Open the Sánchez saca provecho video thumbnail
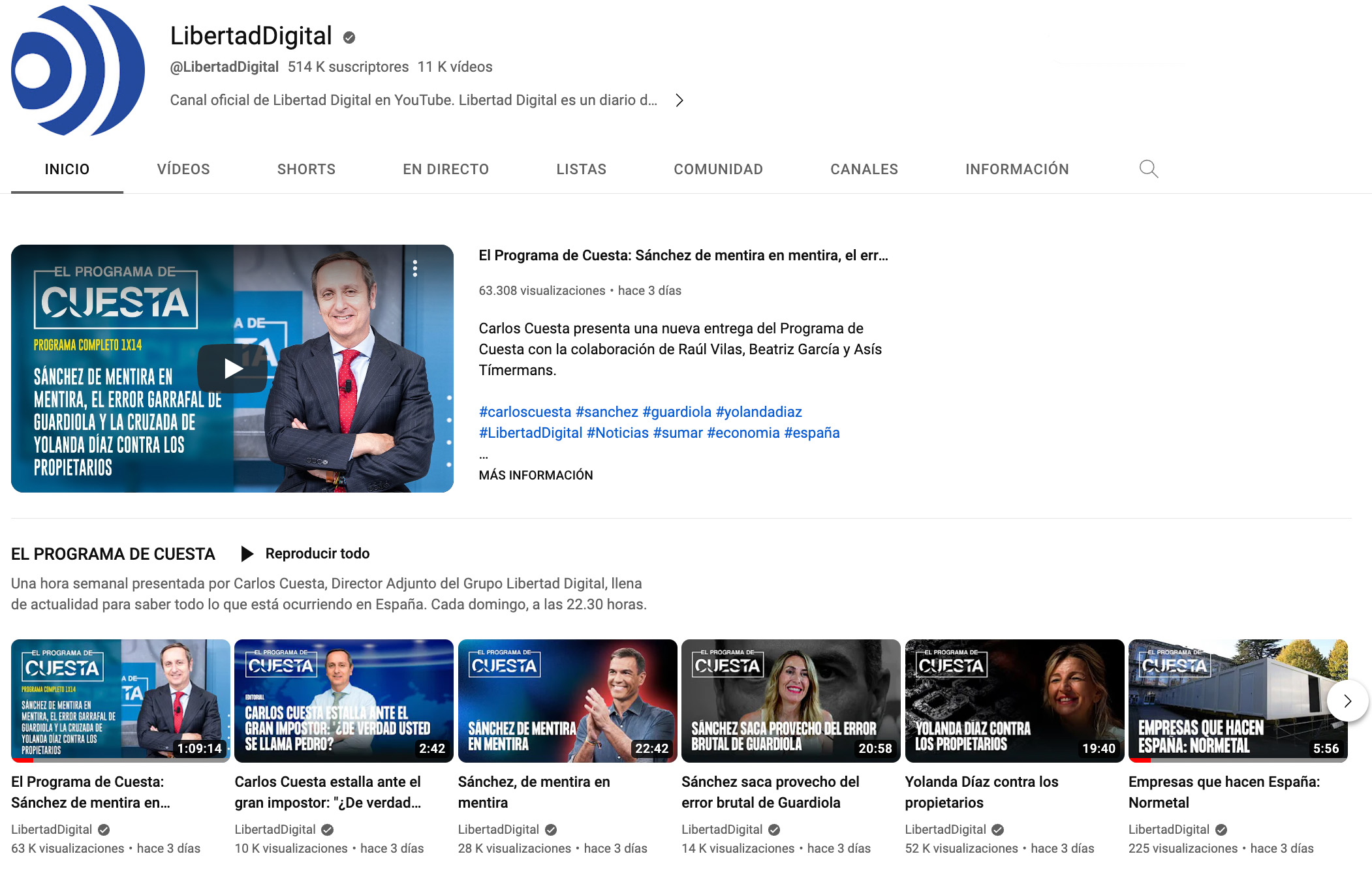Image resolution: width=1372 pixels, height=869 pixels. (x=790, y=700)
